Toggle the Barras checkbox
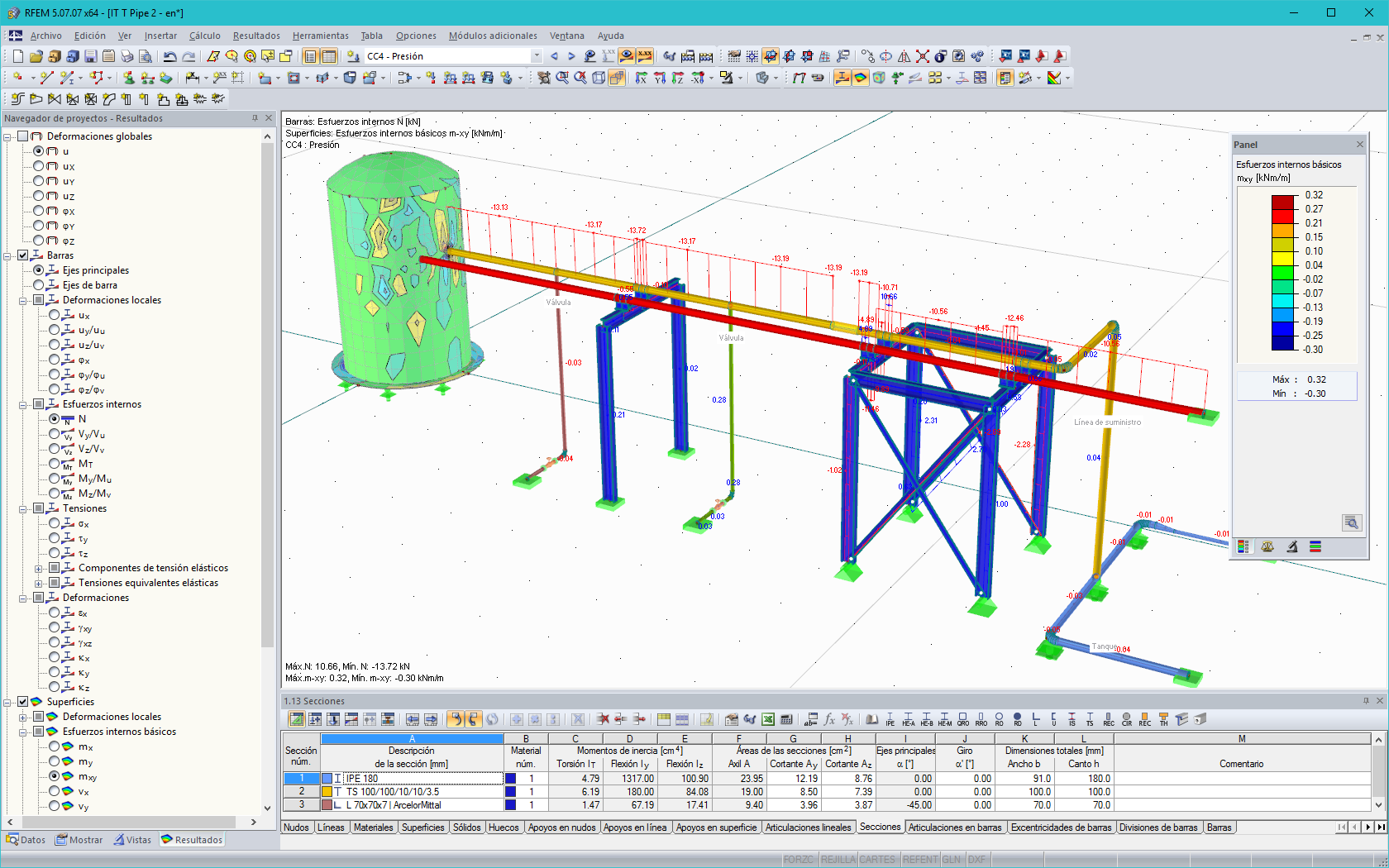This screenshot has height=868, width=1389. [x=23, y=255]
